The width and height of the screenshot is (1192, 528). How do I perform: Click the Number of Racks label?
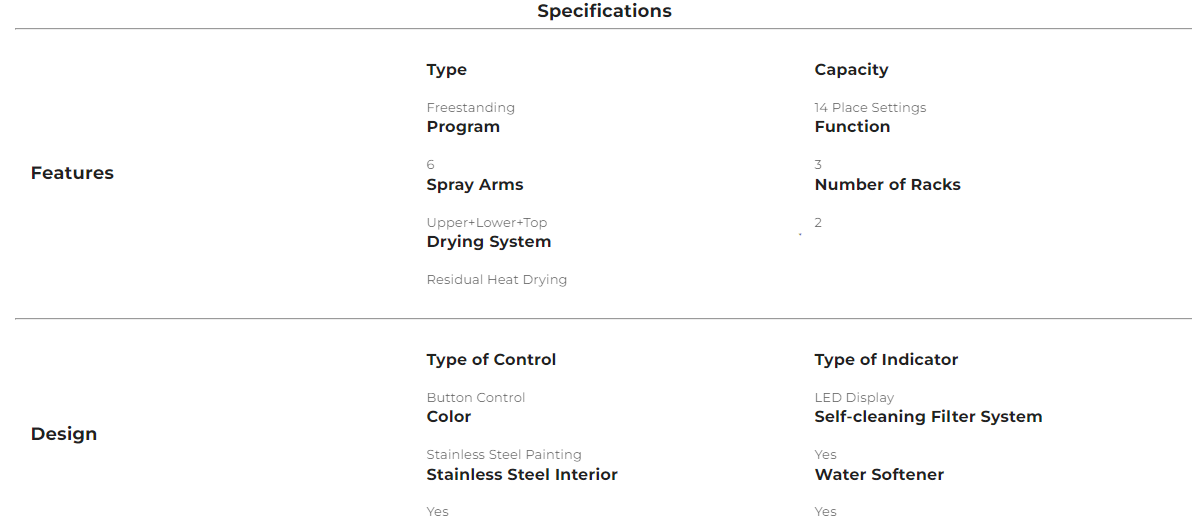click(x=887, y=185)
